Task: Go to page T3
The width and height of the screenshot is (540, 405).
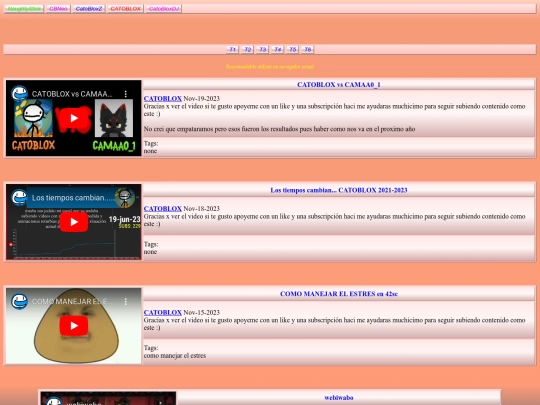Action: coord(262,50)
